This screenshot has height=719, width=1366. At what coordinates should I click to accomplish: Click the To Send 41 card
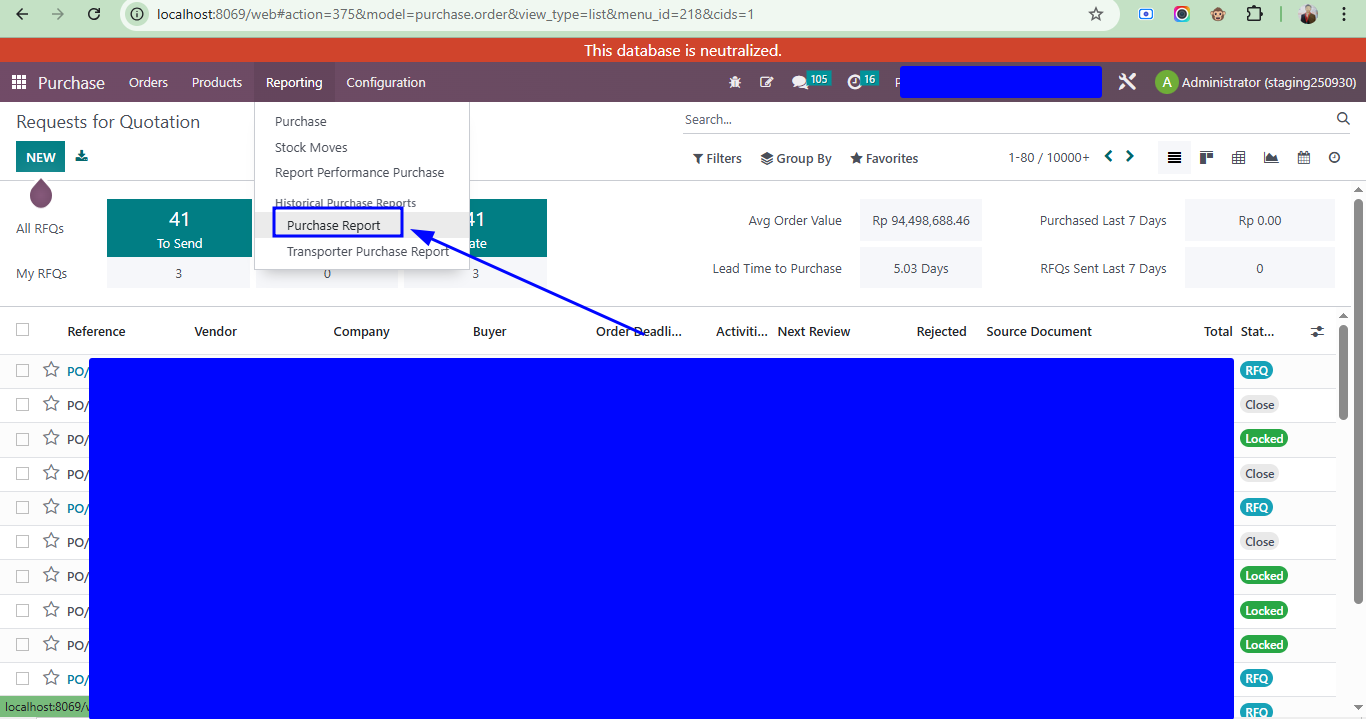coord(179,228)
